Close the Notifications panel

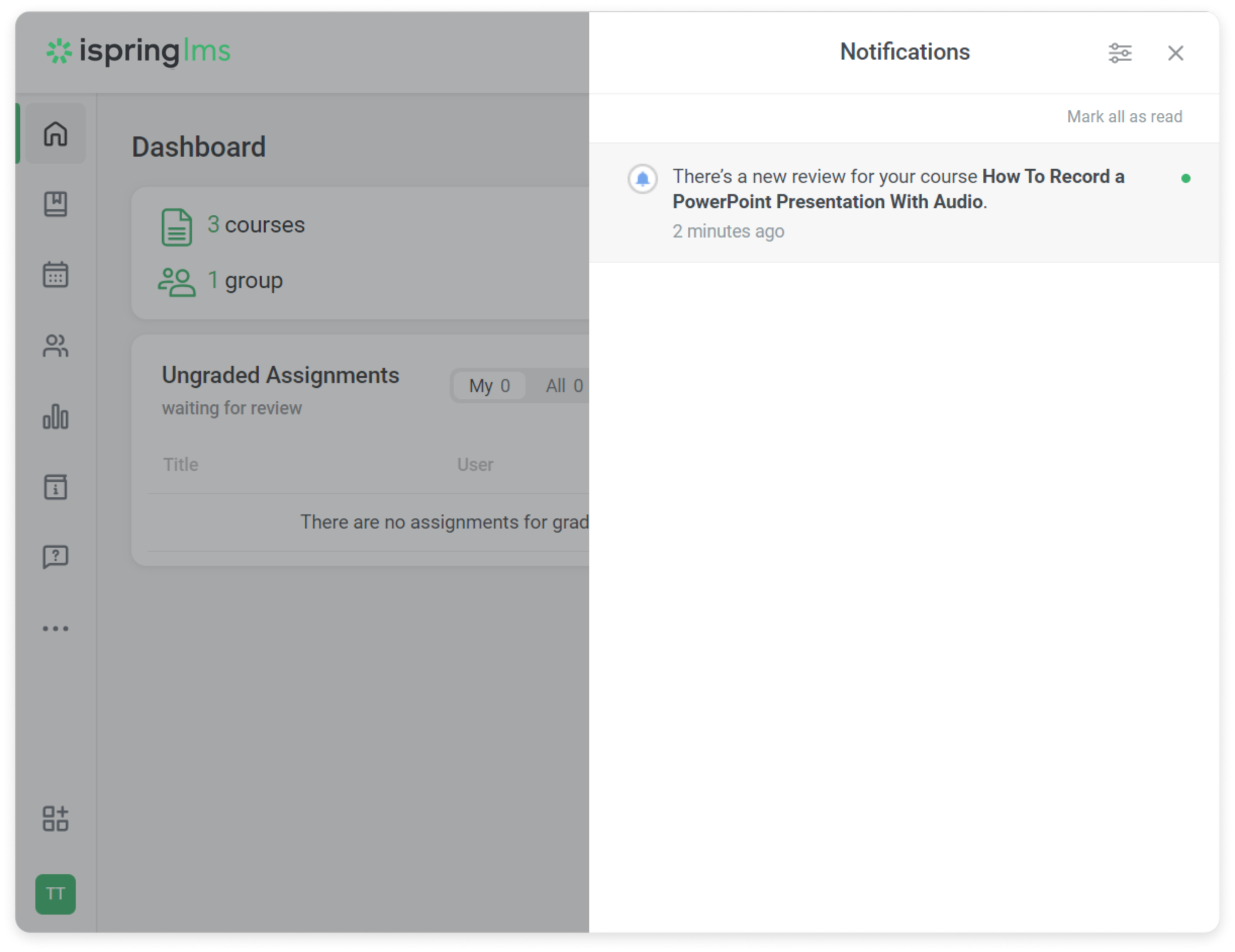pos(1175,53)
